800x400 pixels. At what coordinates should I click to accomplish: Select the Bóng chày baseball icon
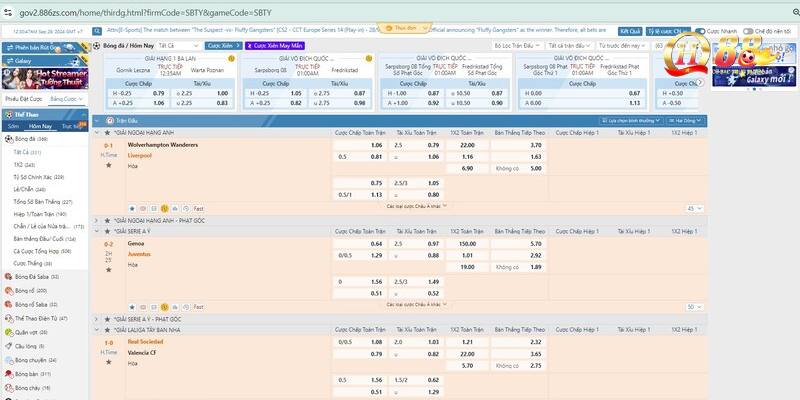[x=9, y=388]
